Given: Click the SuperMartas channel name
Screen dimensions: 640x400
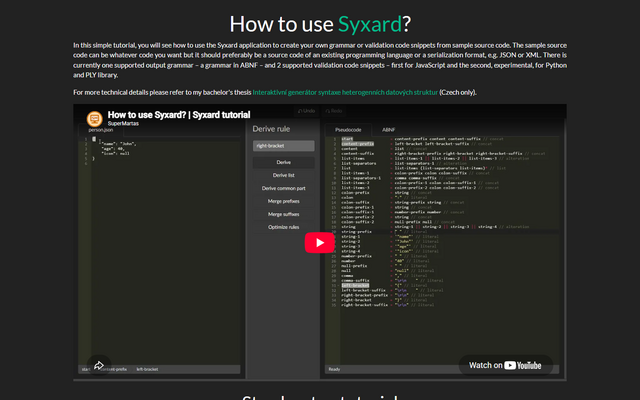Looking at the screenshot, I should coord(123,123).
